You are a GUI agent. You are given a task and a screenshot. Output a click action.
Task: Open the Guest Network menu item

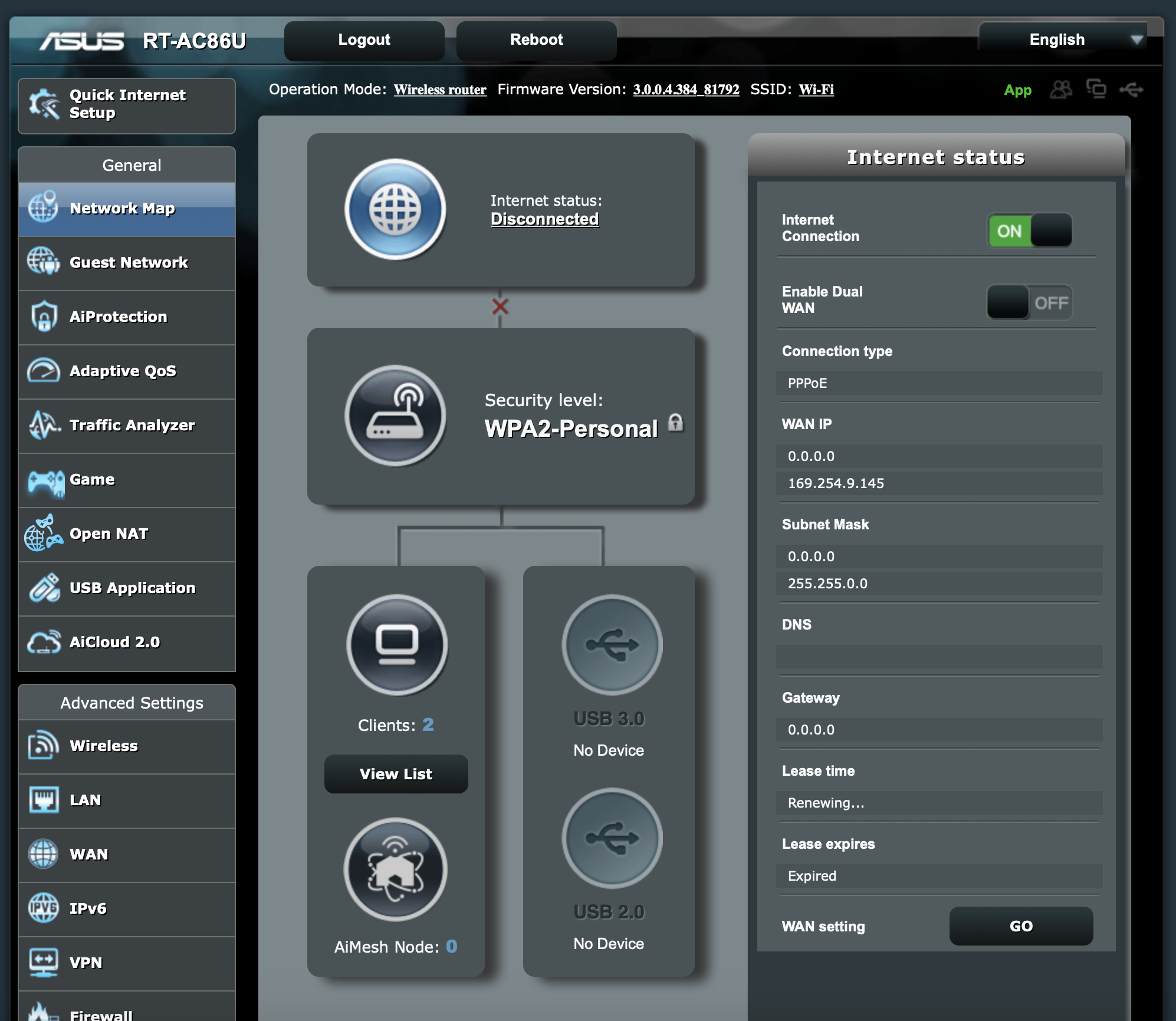[x=127, y=263]
